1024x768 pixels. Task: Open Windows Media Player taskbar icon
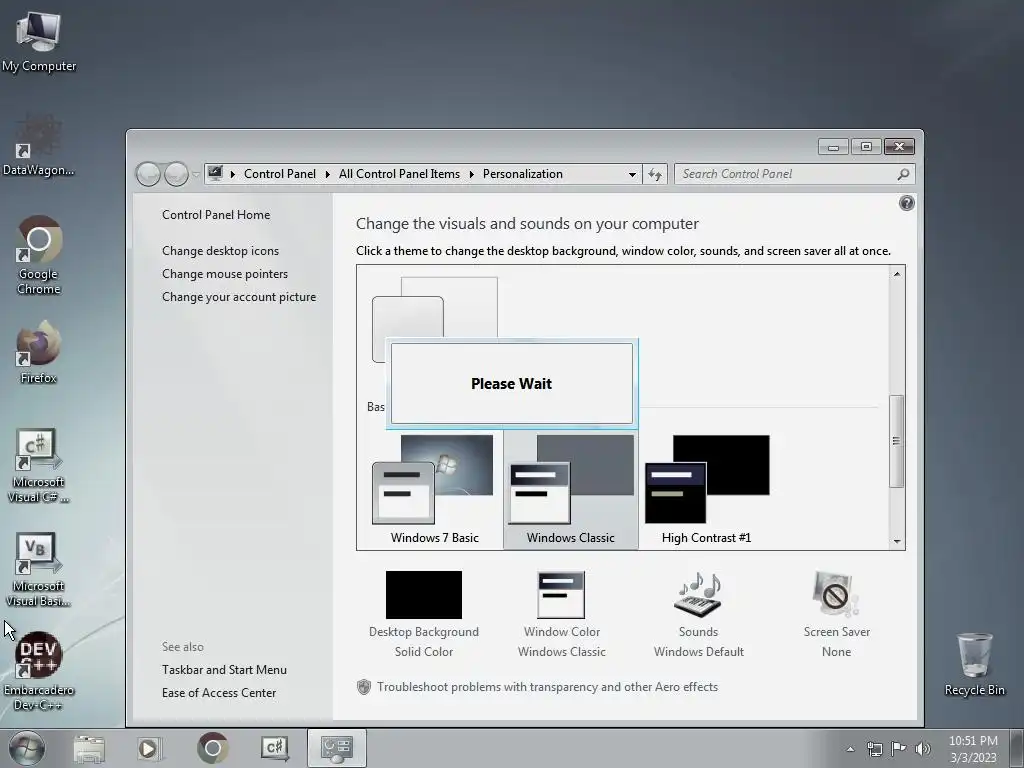click(x=148, y=748)
